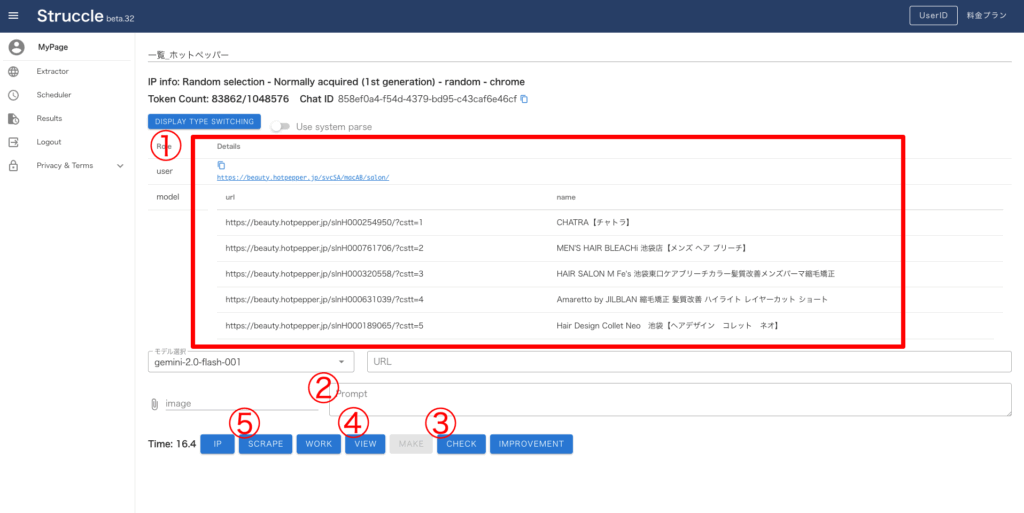The height and width of the screenshot is (513, 1024).
Task: Focus the URL input field
Action: click(x=689, y=362)
